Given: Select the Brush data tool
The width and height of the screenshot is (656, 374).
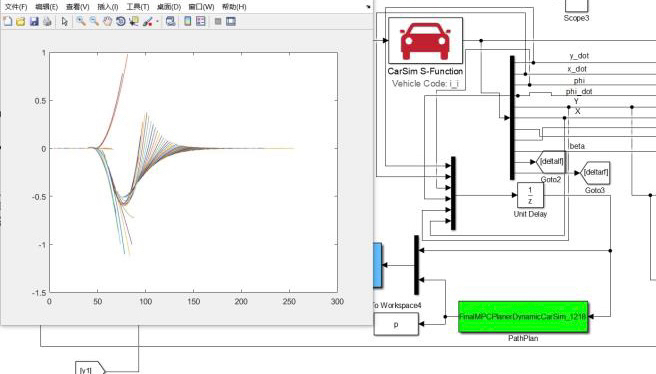Looking at the screenshot, I should [x=147, y=21].
